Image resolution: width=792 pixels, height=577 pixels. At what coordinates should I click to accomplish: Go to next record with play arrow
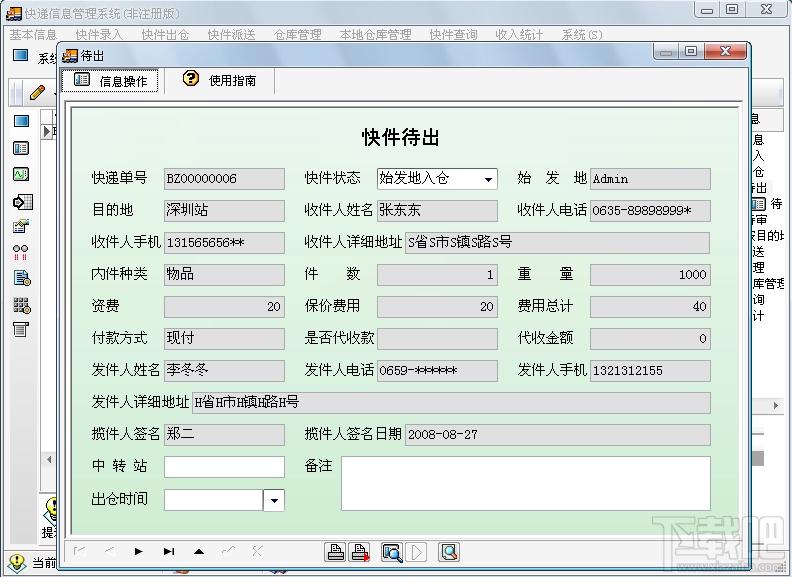pyautogui.click(x=138, y=552)
